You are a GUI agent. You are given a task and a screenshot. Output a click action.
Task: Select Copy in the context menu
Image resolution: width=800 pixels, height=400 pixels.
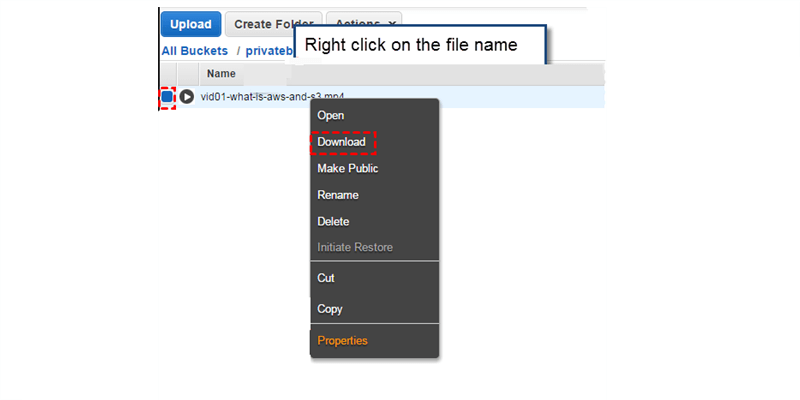coord(330,309)
